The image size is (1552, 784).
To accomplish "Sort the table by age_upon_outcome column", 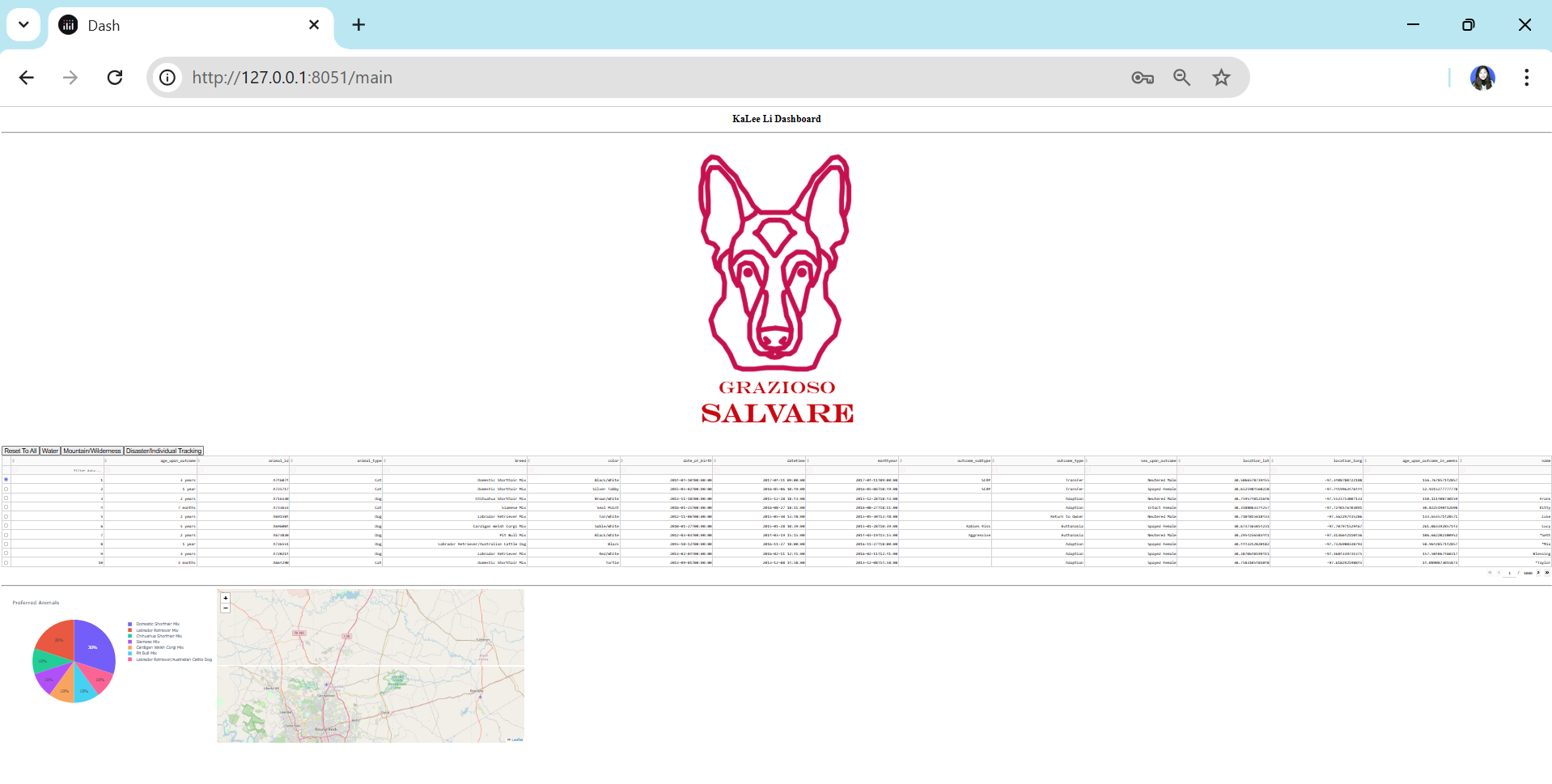I will pos(106,460).
